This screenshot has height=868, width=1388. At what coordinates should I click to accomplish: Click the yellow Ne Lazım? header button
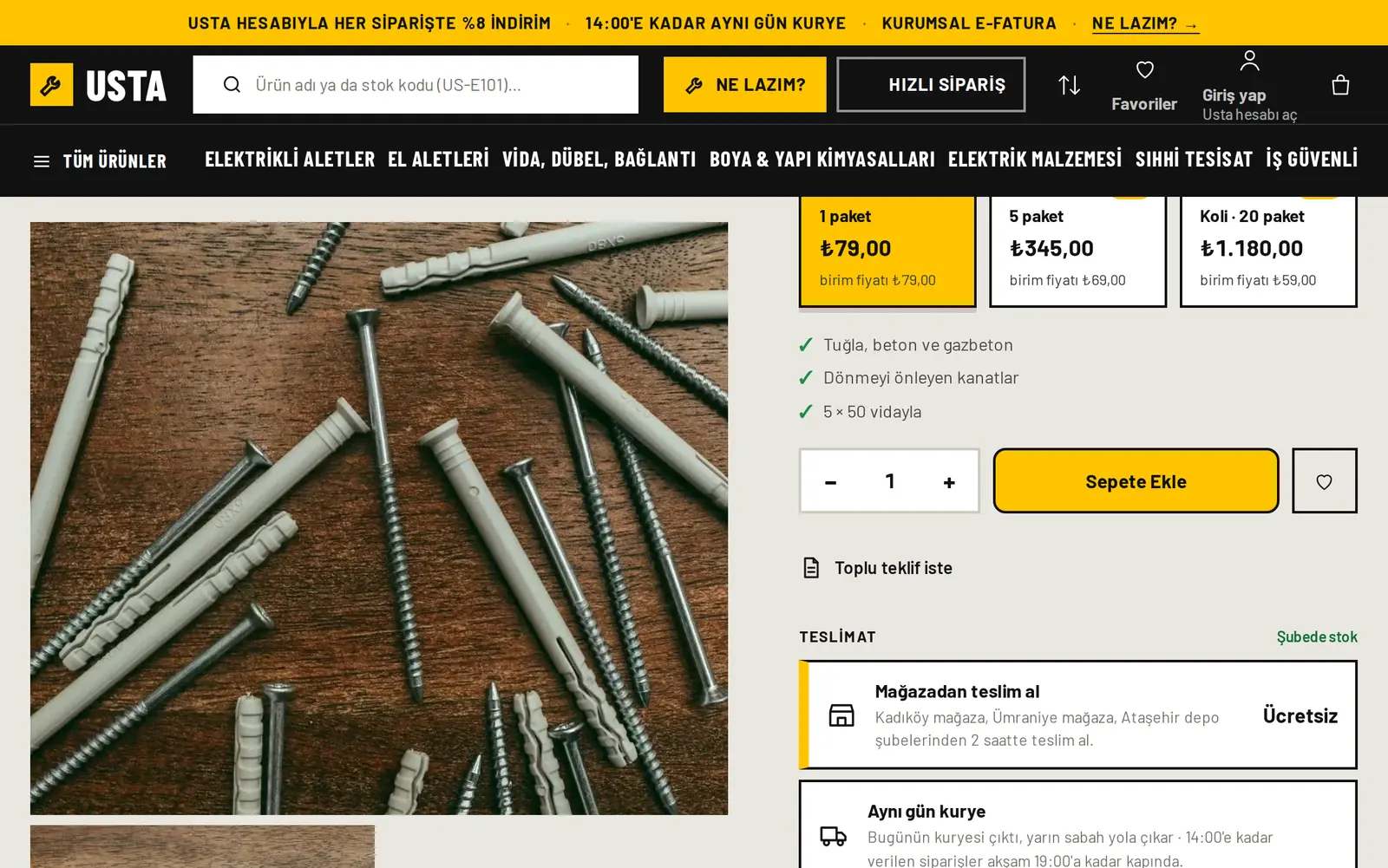(744, 85)
